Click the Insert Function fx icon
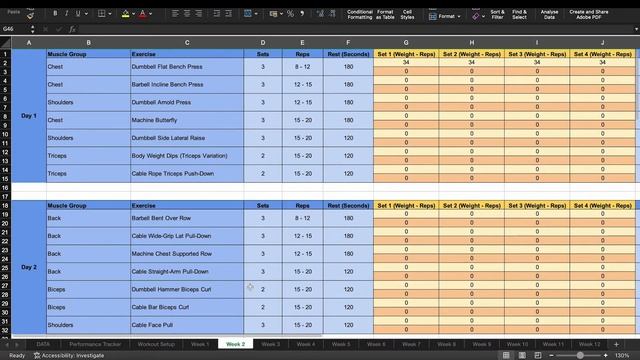Image resolution: width=640 pixels, height=360 pixels. (72, 29)
